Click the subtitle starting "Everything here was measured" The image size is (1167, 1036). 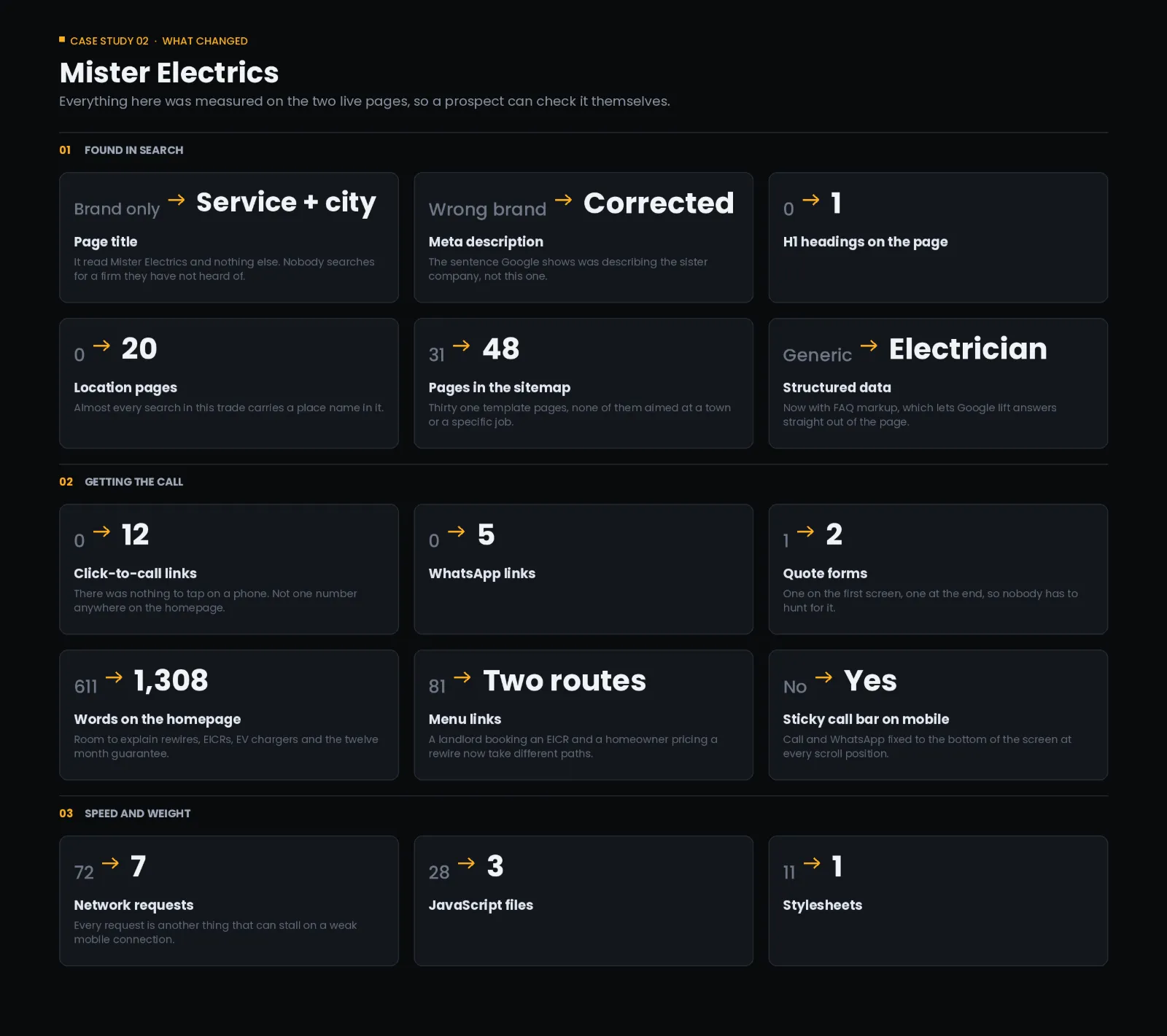click(x=365, y=101)
